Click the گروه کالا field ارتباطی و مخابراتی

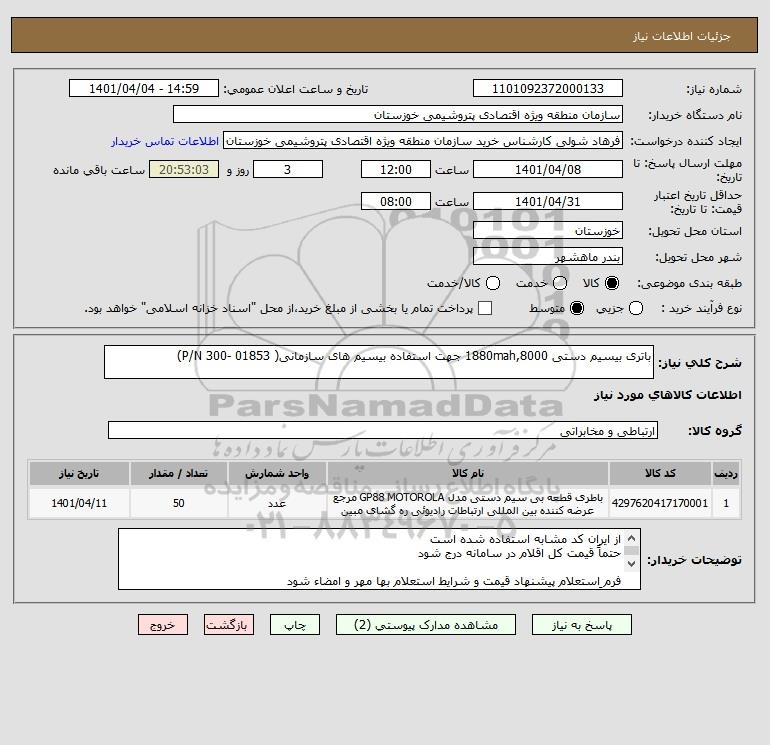click(383, 430)
